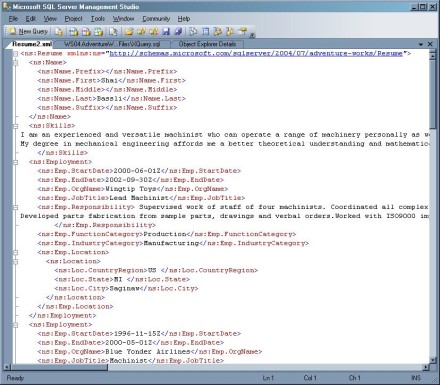Open an Analysis Services MDX Query

pos(73,32)
